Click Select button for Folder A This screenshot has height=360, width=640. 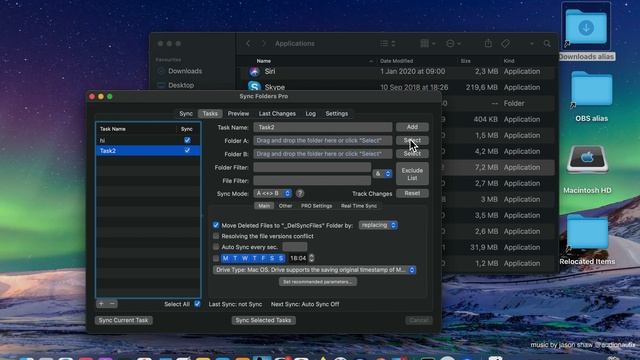coord(412,140)
